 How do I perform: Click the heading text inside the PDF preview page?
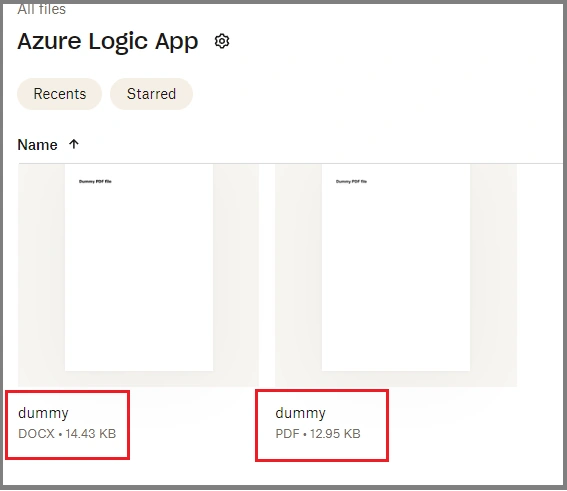[351, 182]
